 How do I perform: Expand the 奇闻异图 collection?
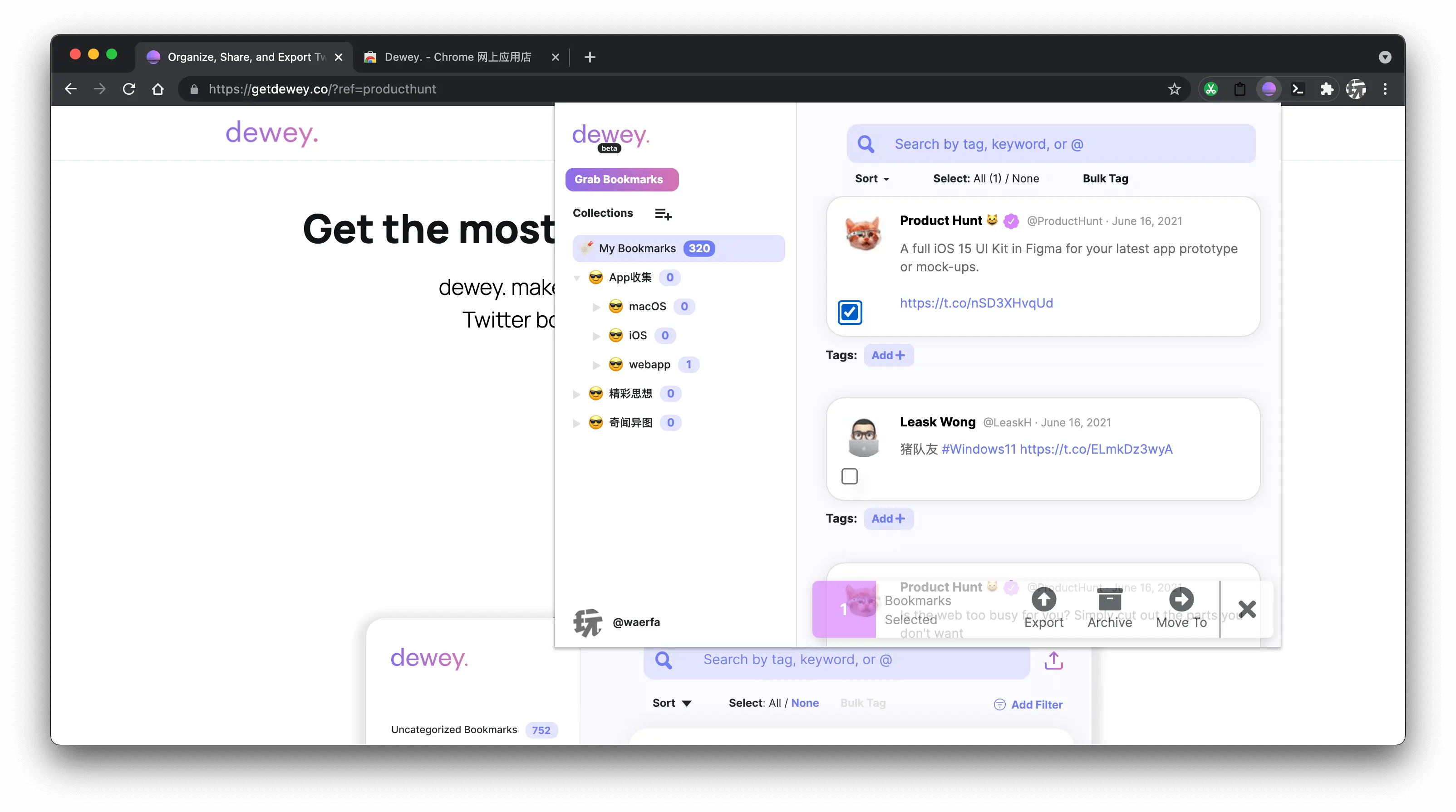click(576, 423)
